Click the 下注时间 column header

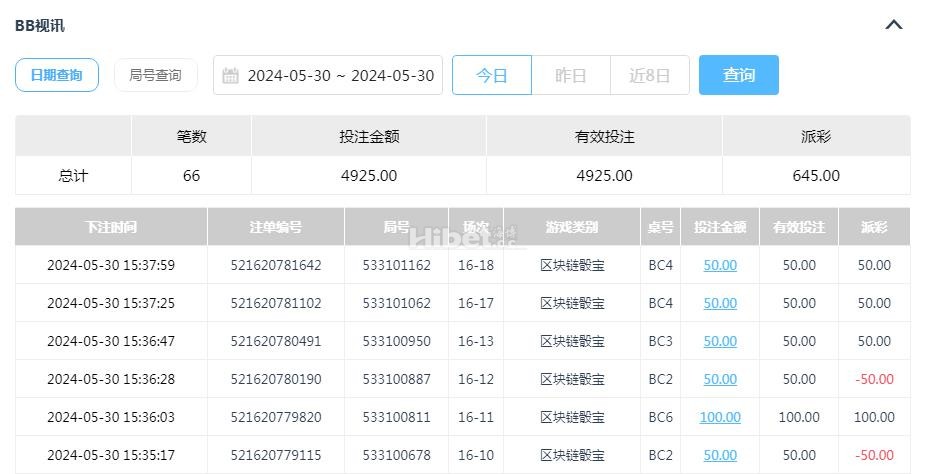[111, 227]
